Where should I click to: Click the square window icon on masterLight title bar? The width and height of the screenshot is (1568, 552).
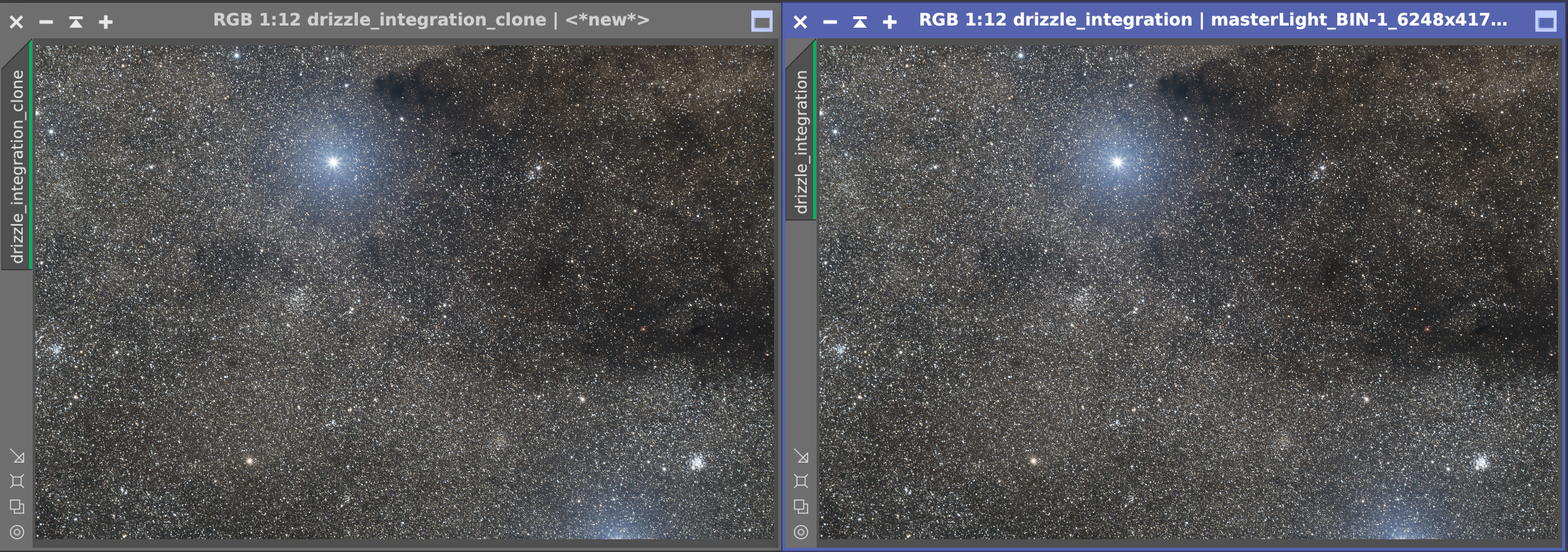tap(1545, 22)
